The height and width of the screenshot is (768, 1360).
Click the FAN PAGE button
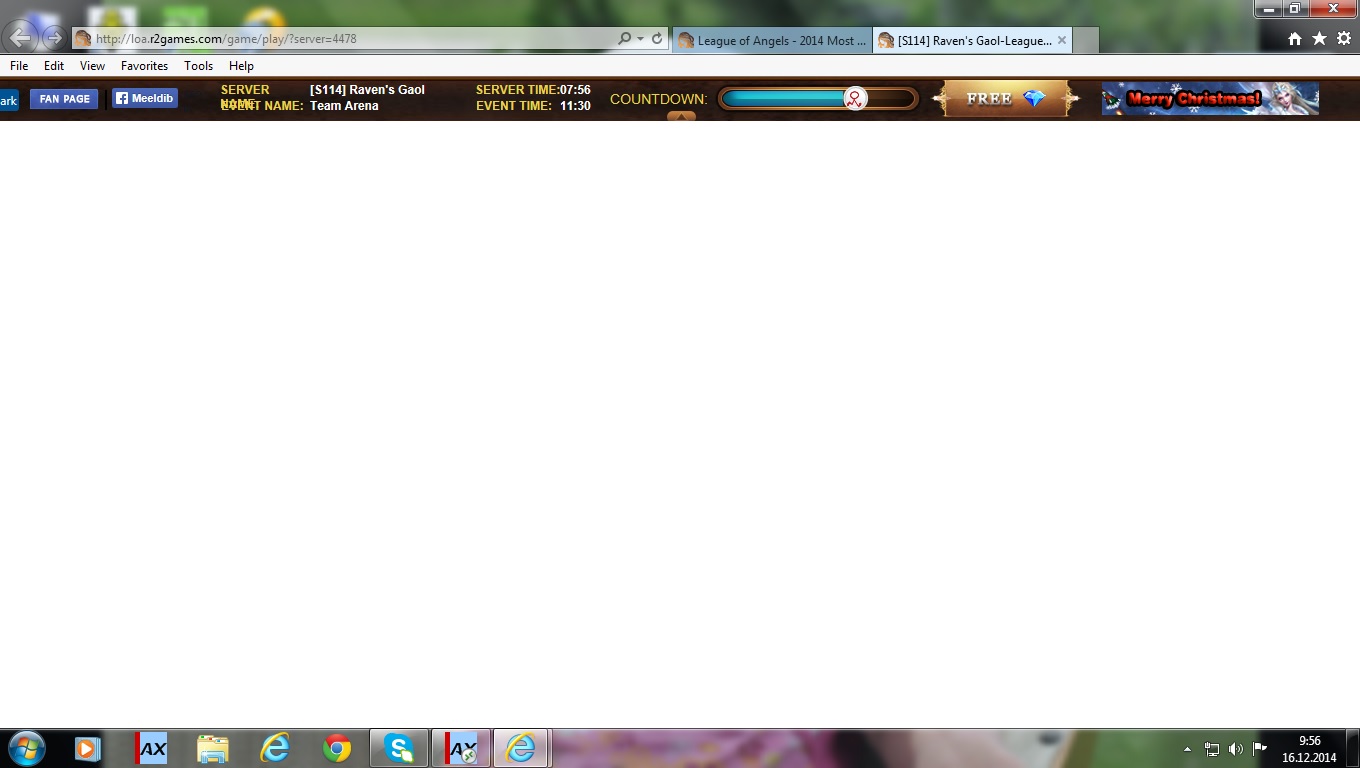tap(64, 99)
